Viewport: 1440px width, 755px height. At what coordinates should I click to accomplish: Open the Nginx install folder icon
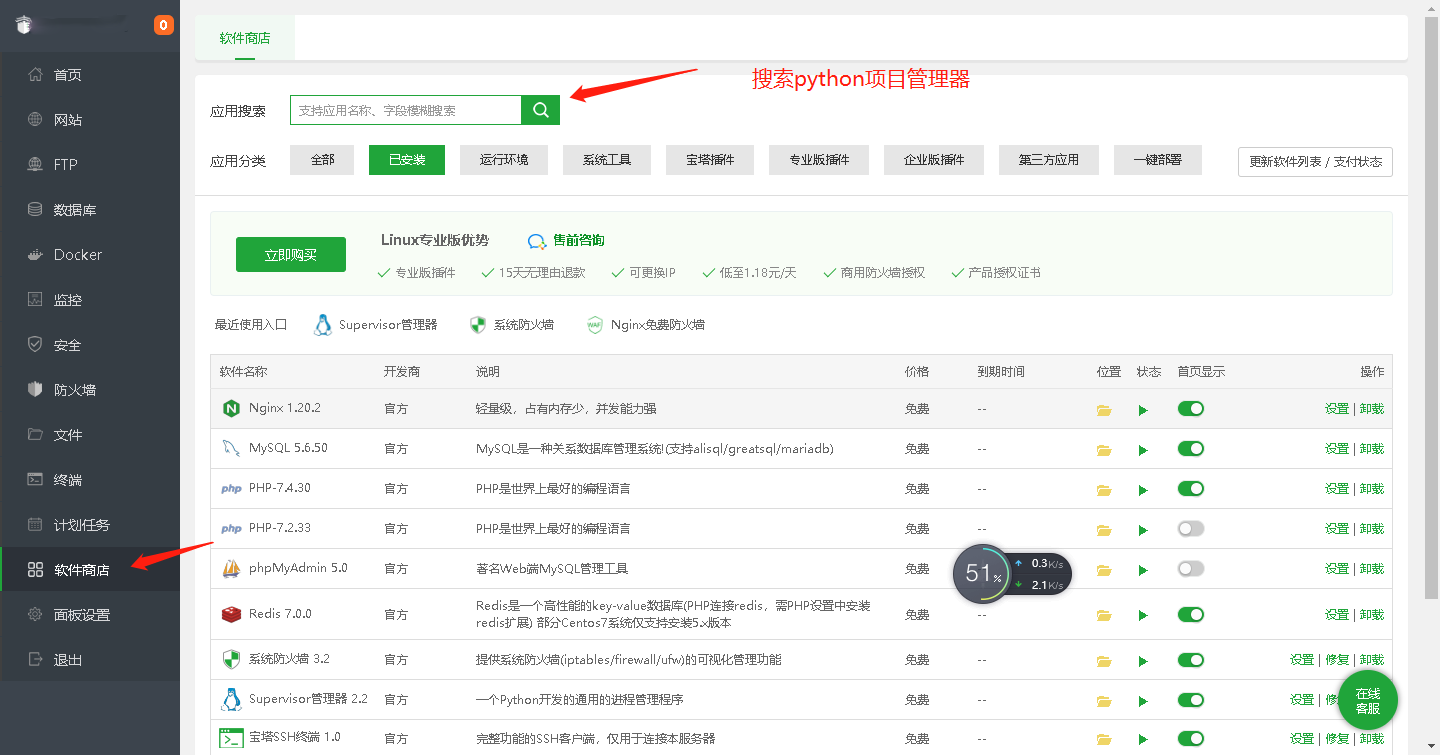pos(1104,409)
